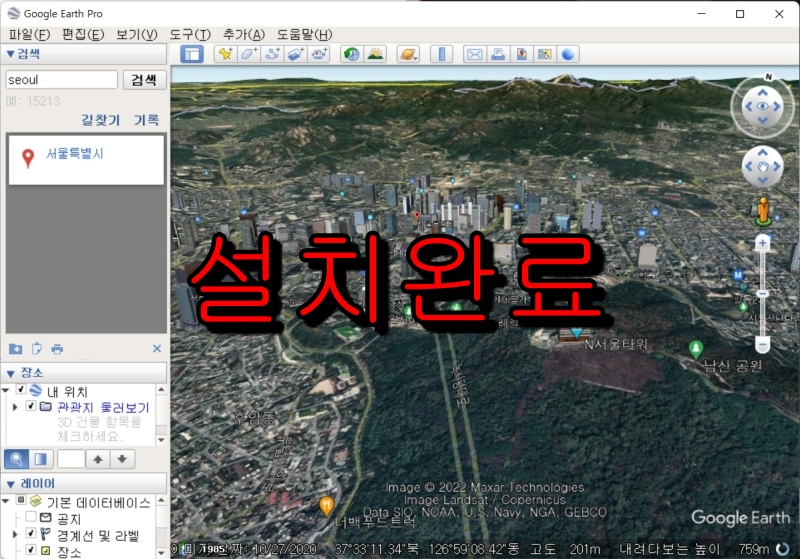Screen dimensions: 800x559
Task: Select the 관광지 둘러보기 tree item
Action: point(103,407)
